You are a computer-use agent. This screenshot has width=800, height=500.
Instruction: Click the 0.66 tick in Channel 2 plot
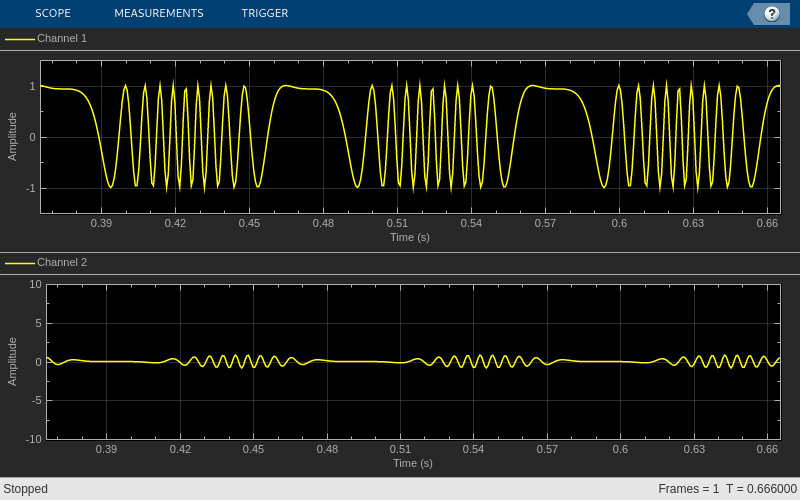click(x=767, y=449)
